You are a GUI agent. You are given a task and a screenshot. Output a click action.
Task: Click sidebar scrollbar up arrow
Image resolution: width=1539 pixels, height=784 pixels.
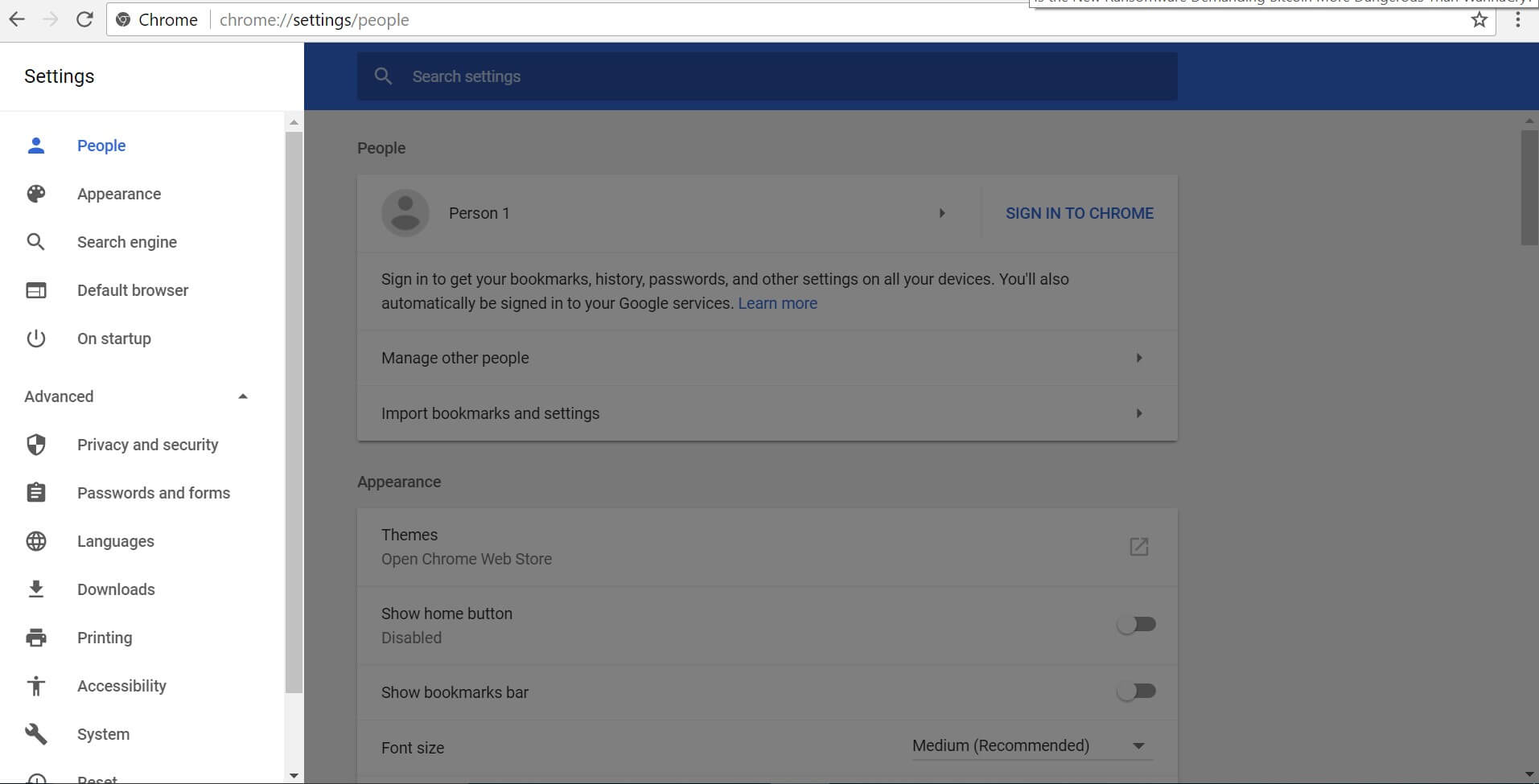click(294, 122)
